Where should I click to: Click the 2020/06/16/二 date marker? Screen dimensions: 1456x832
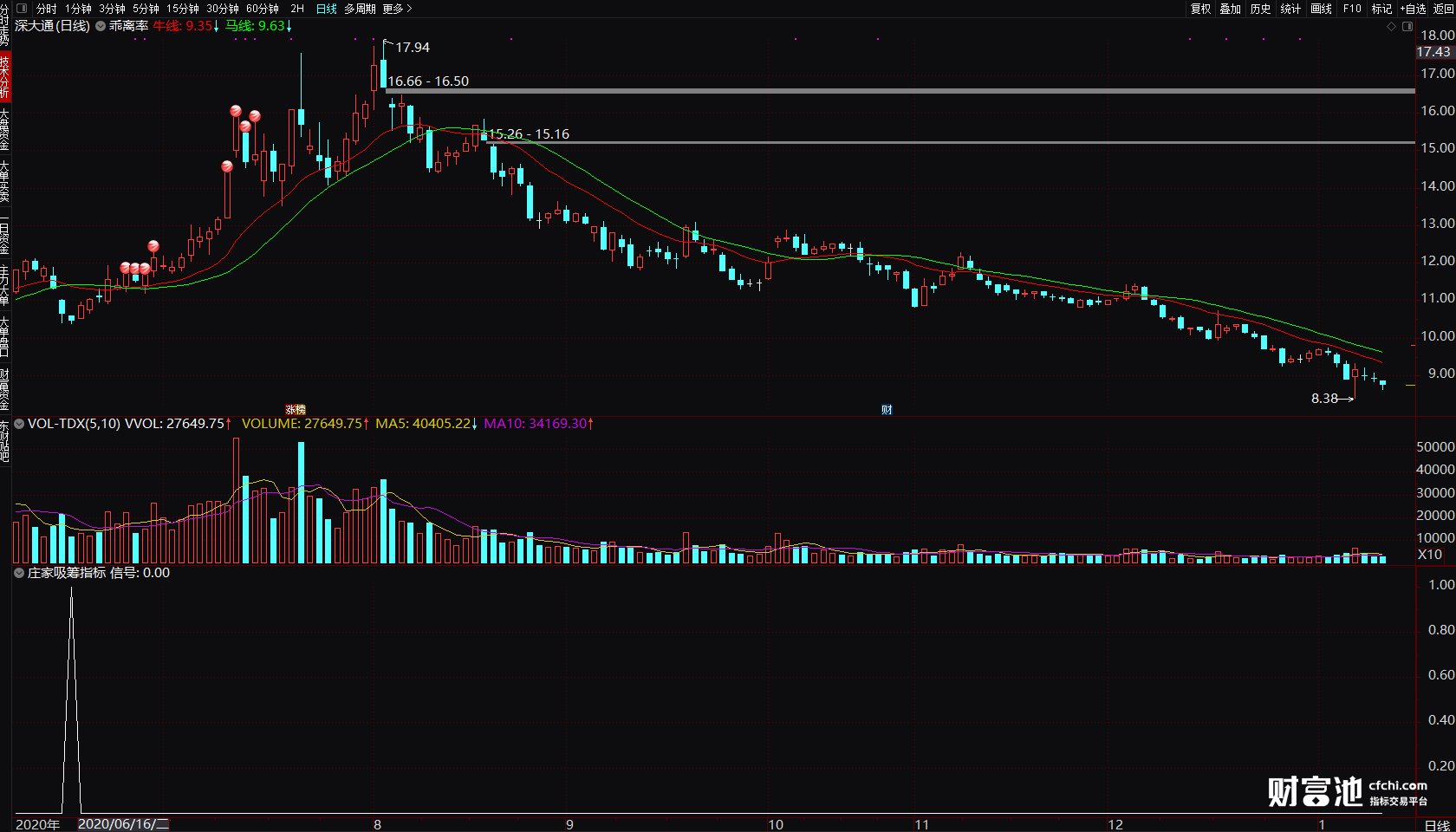coord(124,824)
